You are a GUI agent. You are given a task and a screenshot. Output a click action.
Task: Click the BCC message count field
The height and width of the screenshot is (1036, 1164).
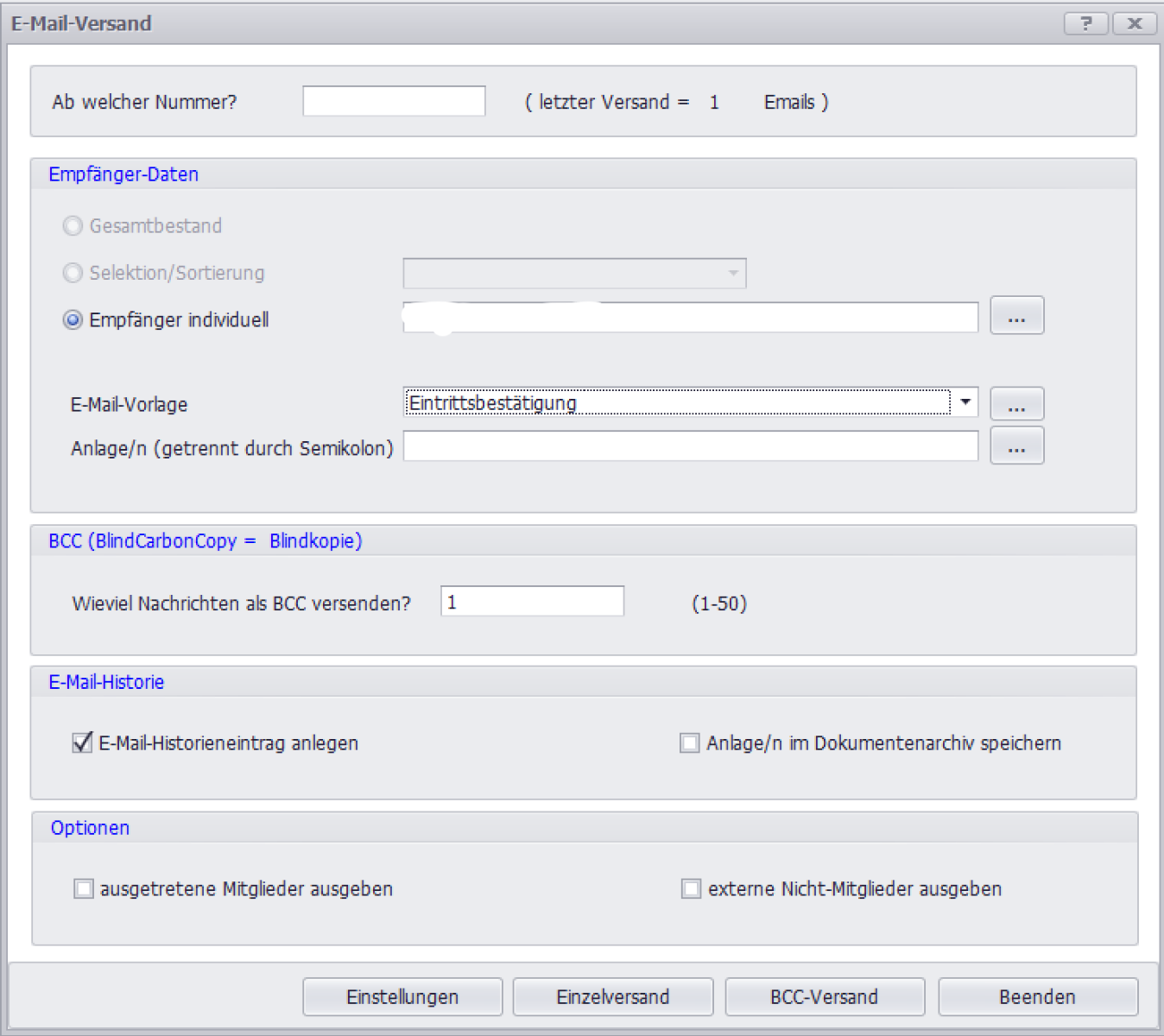click(x=532, y=602)
